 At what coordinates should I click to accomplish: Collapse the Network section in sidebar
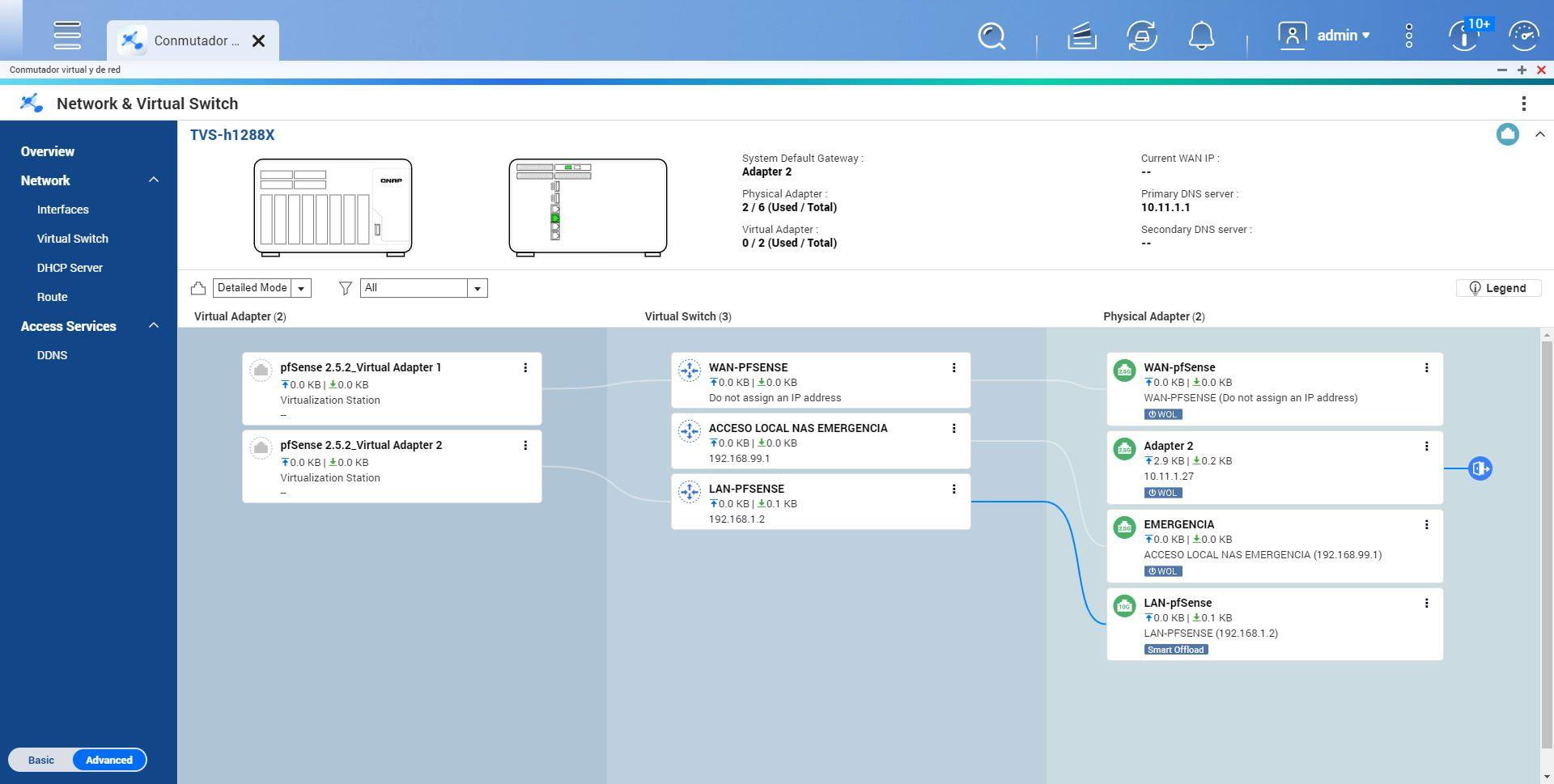154,180
